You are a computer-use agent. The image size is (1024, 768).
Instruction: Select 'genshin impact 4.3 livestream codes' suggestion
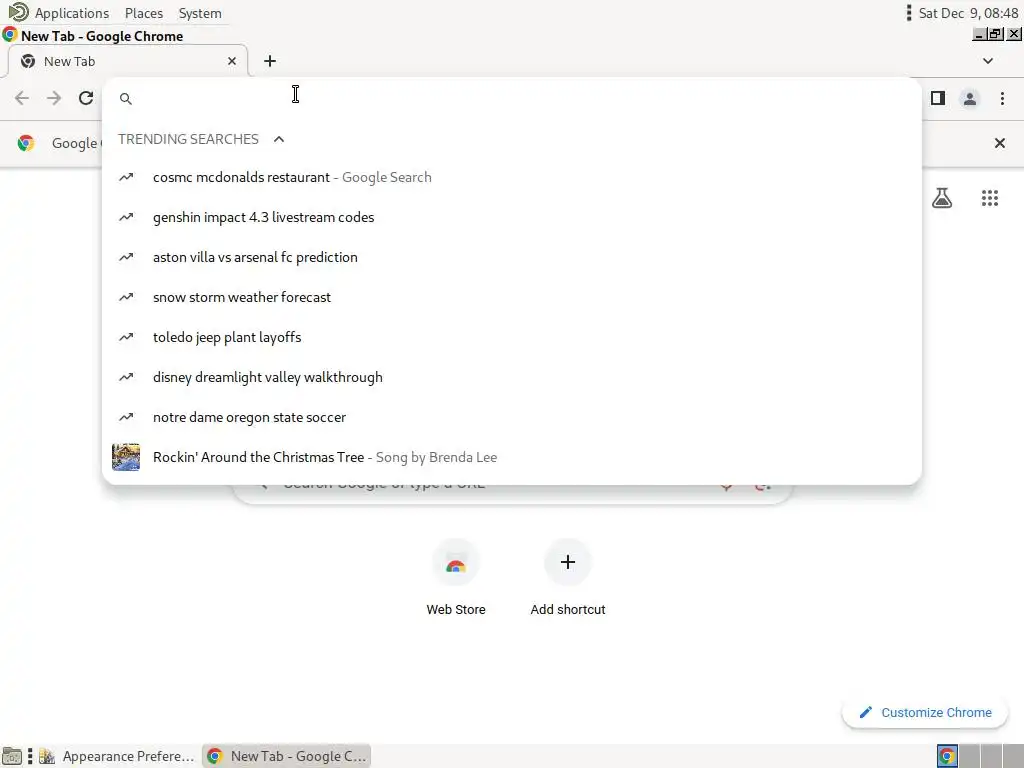[512, 217]
